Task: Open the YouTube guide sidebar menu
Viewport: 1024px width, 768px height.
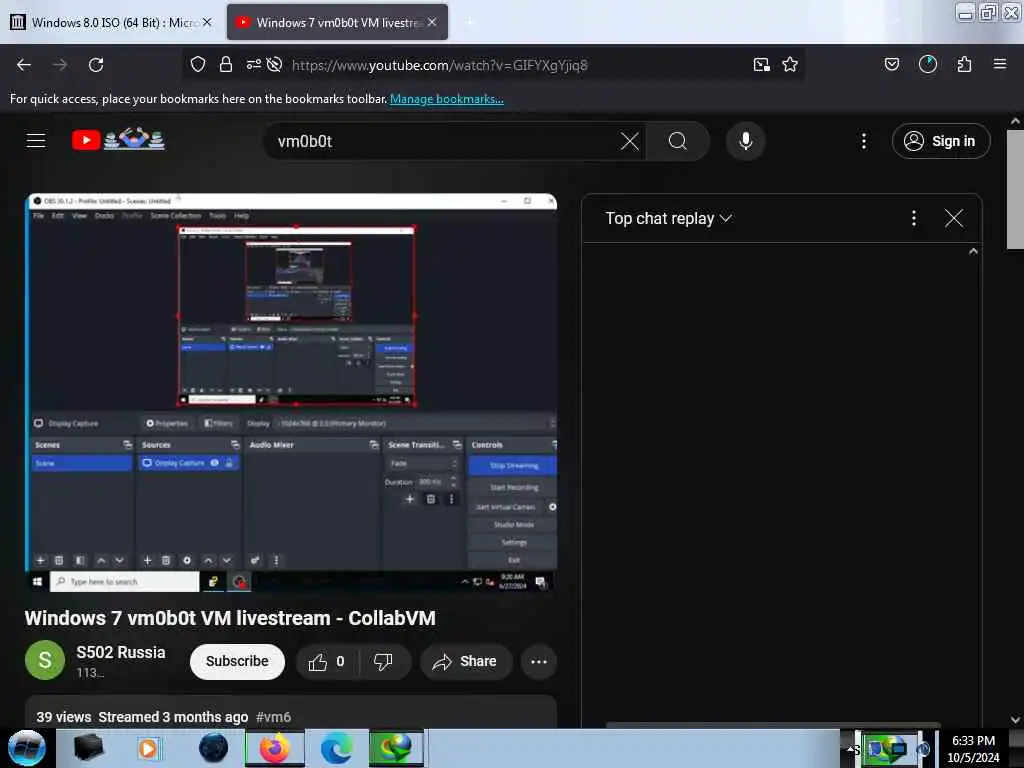Action: pos(36,140)
